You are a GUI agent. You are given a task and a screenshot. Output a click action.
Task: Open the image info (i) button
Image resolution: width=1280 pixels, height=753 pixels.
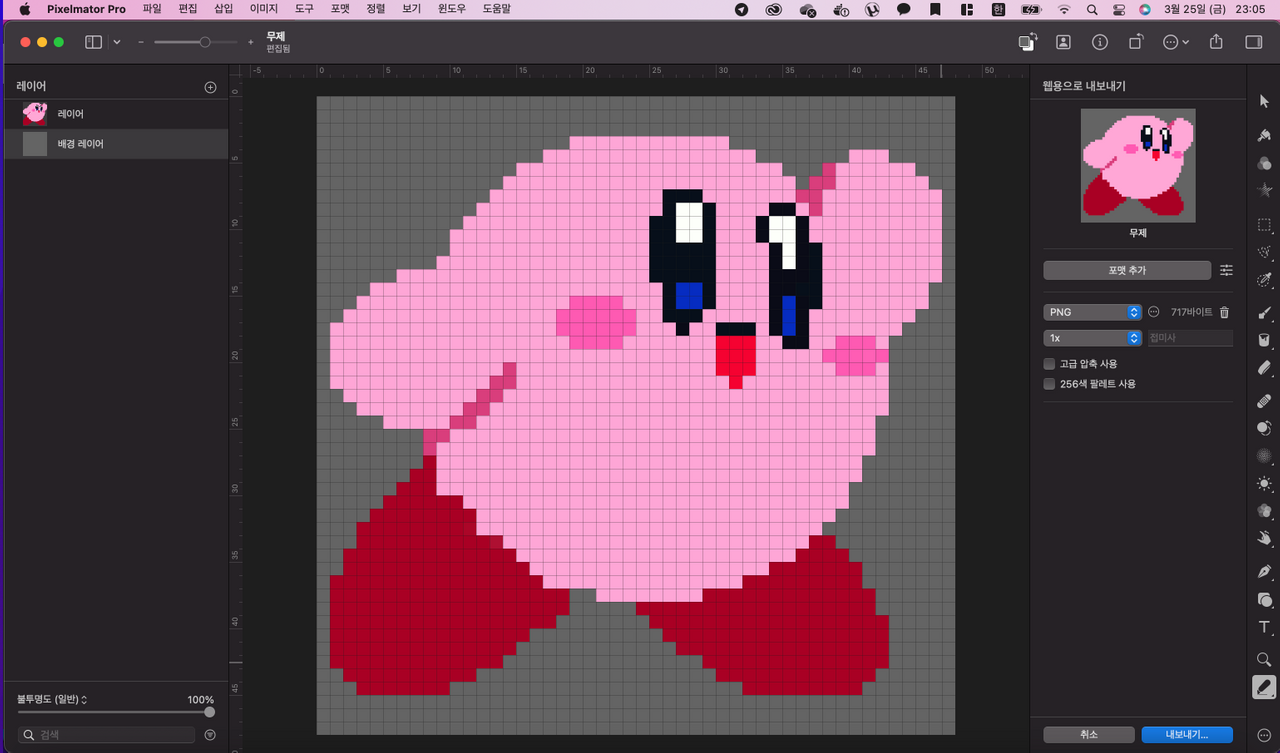point(1100,42)
